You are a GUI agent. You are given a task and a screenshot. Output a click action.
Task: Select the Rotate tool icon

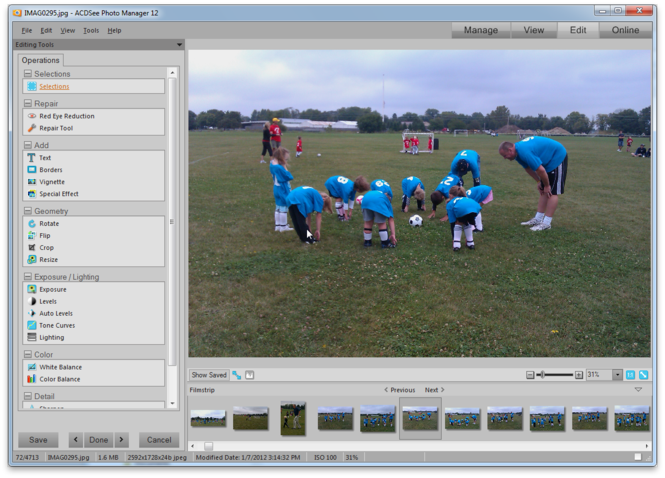pos(32,224)
